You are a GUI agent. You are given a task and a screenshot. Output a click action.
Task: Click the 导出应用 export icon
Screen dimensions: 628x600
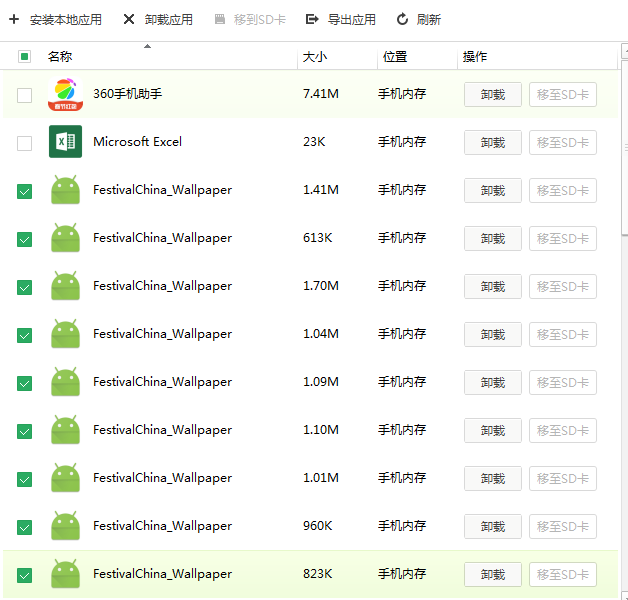coord(312,20)
